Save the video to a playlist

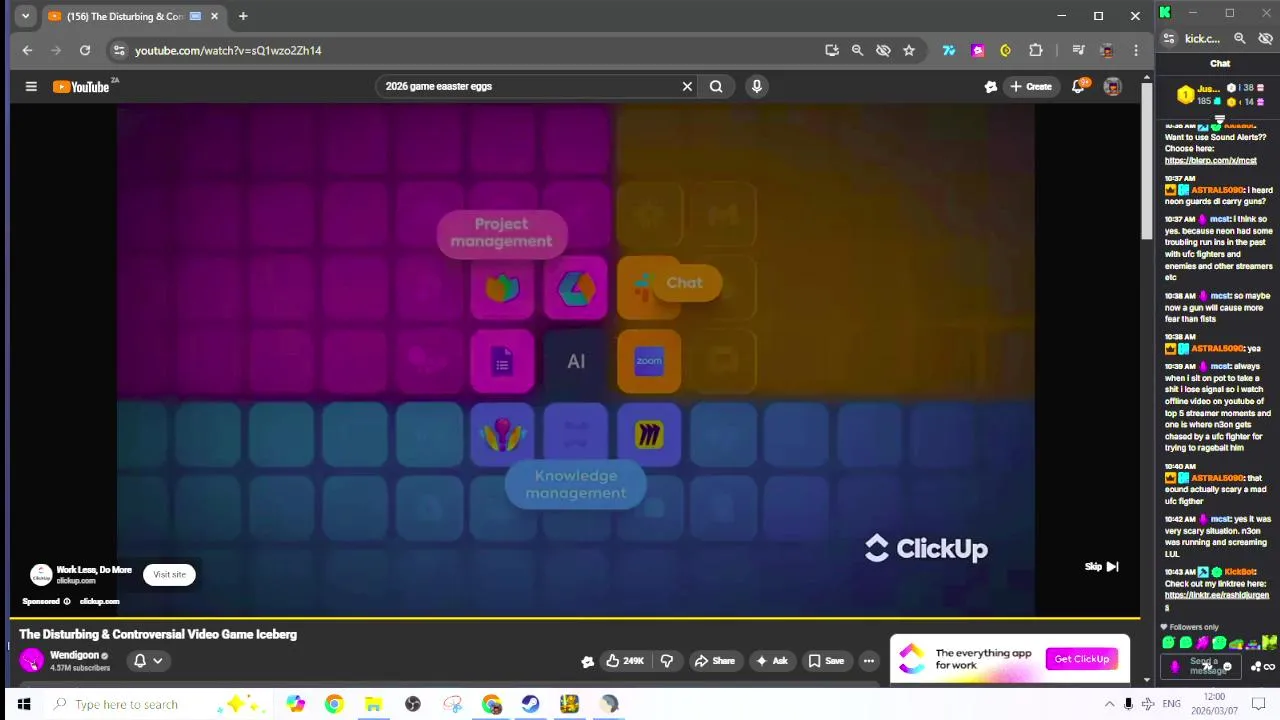click(x=826, y=661)
